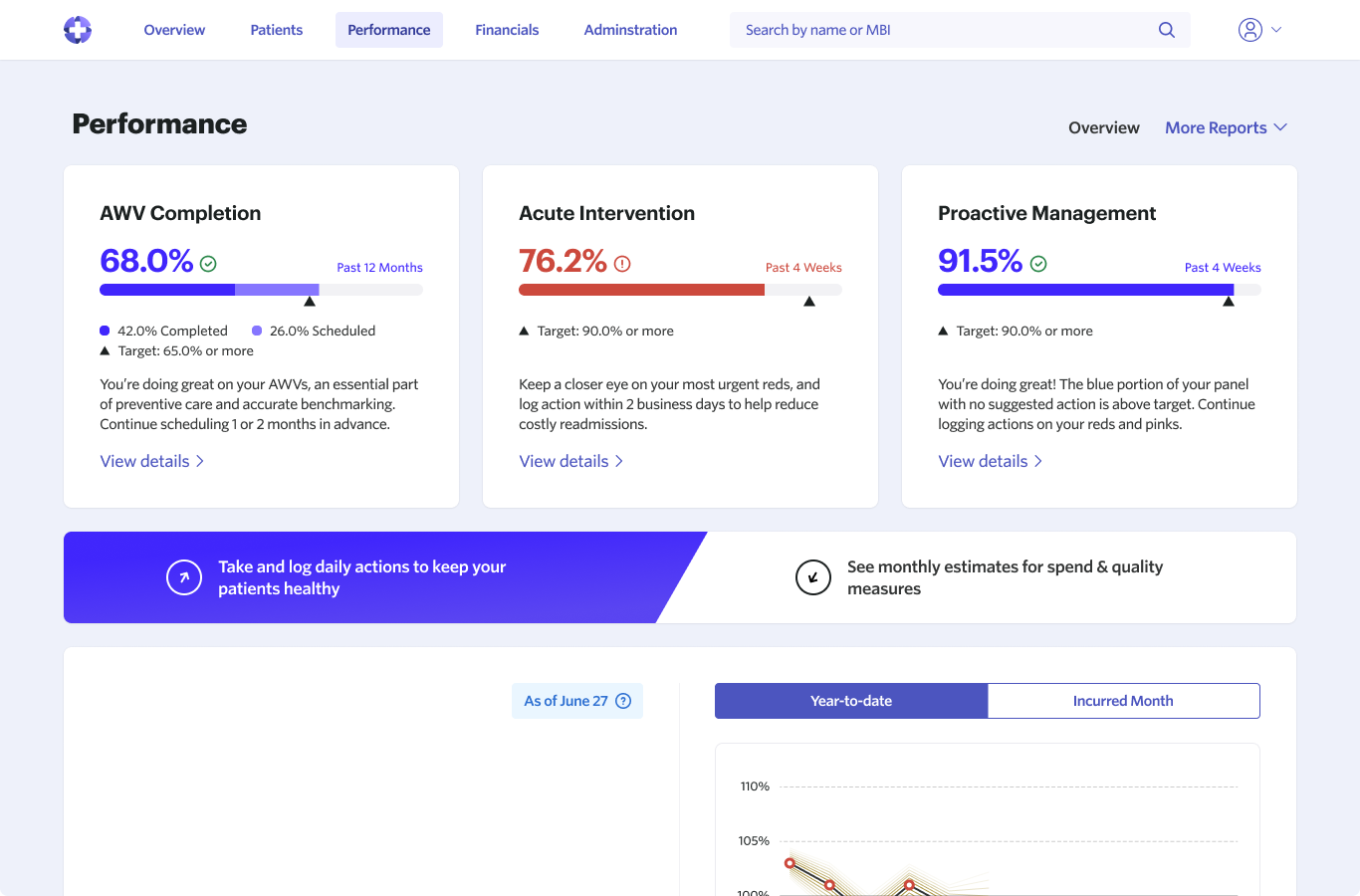Click the red alert icon beside 76.2%

click(622, 264)
